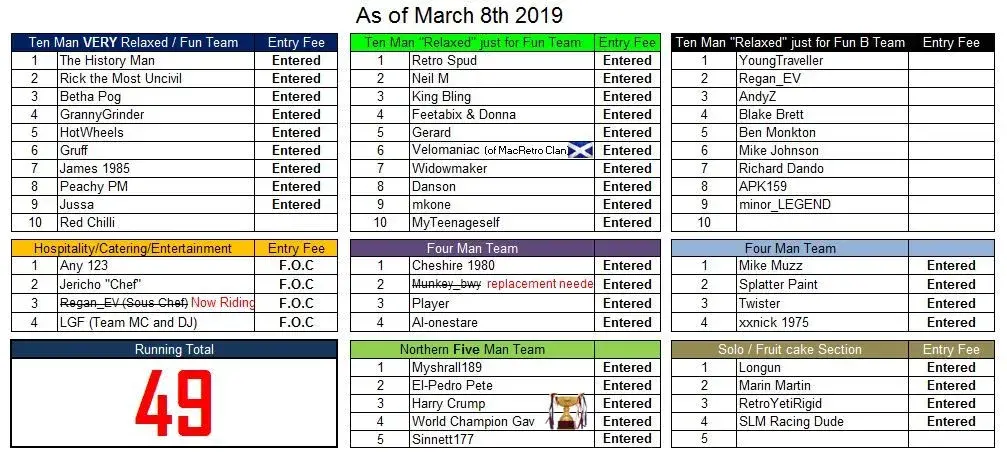Select the orange Hospitality/Catering/Entertainment header
The image size is (1007, 457).
tap(133, 248)
